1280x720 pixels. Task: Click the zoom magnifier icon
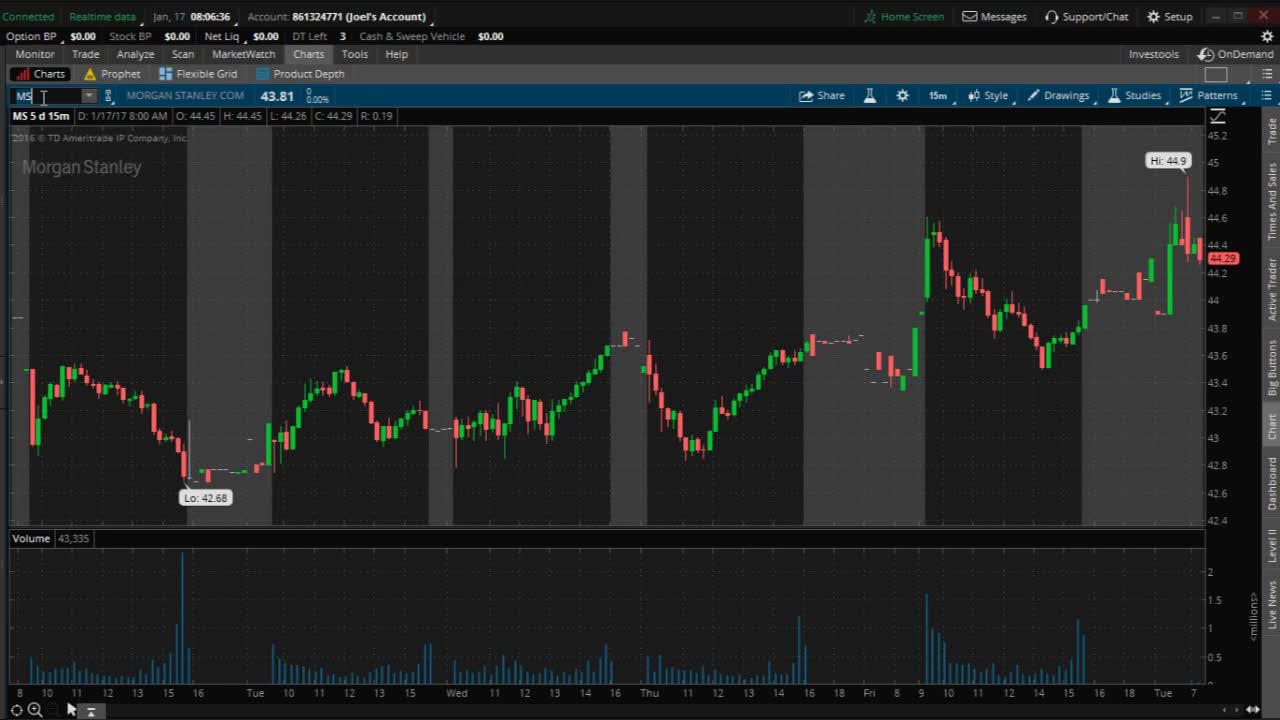click(x=34, y=710)
